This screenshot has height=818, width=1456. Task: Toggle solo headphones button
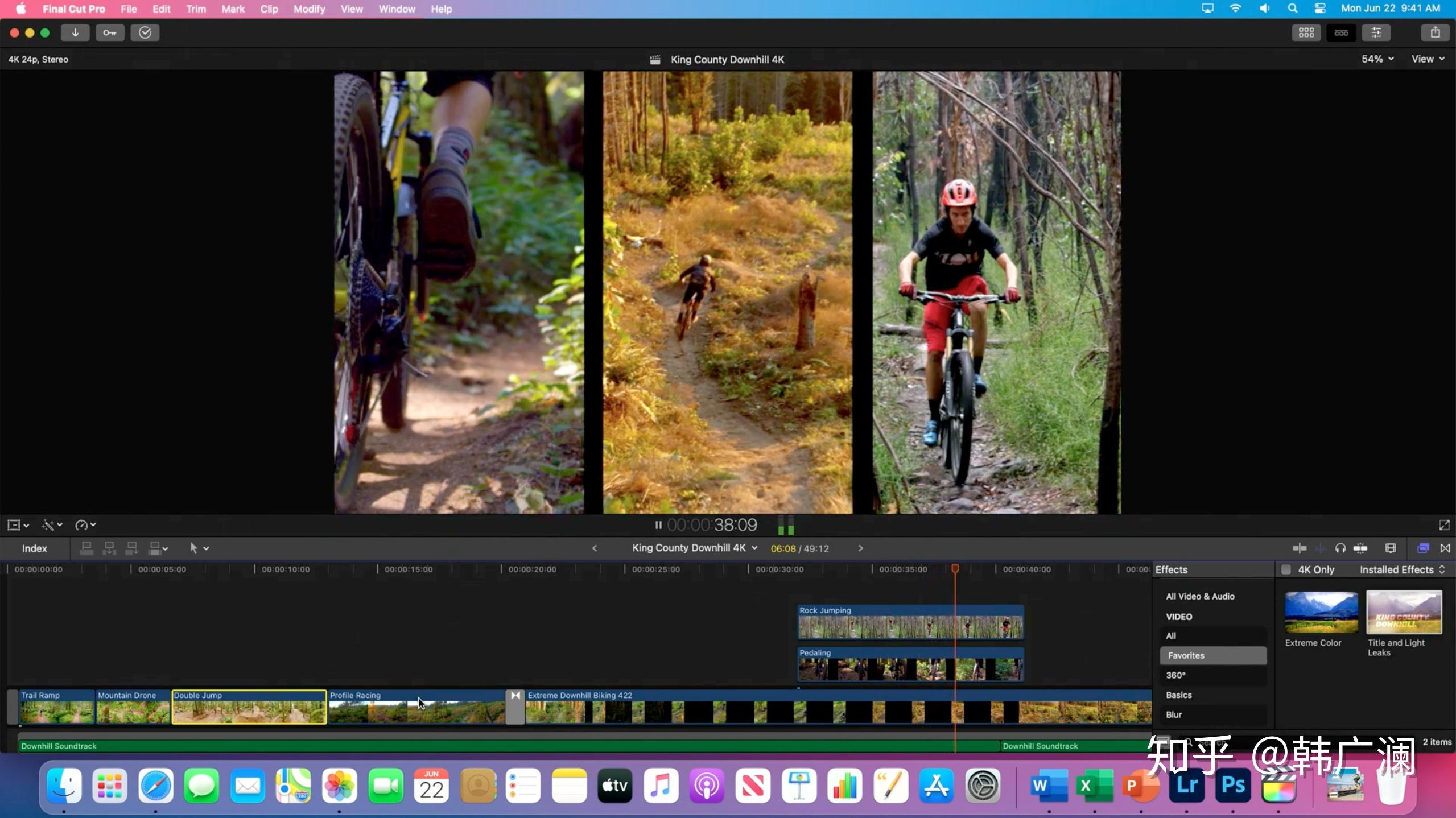click(x=1340, y=548)
